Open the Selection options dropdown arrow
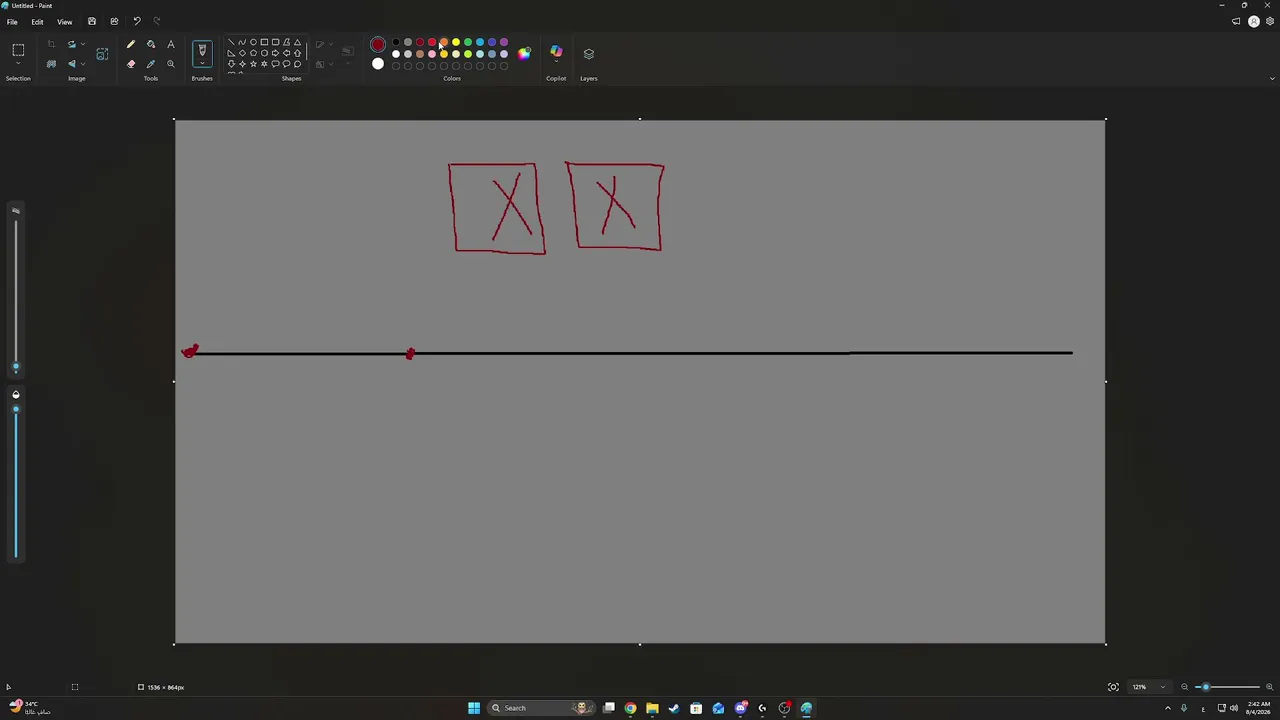The width and height of the screenshot is (1280, 720). point(18,63)
